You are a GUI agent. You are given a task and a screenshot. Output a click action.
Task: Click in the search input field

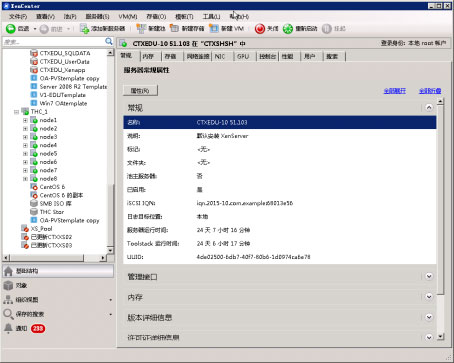click(x=53, y=42)
